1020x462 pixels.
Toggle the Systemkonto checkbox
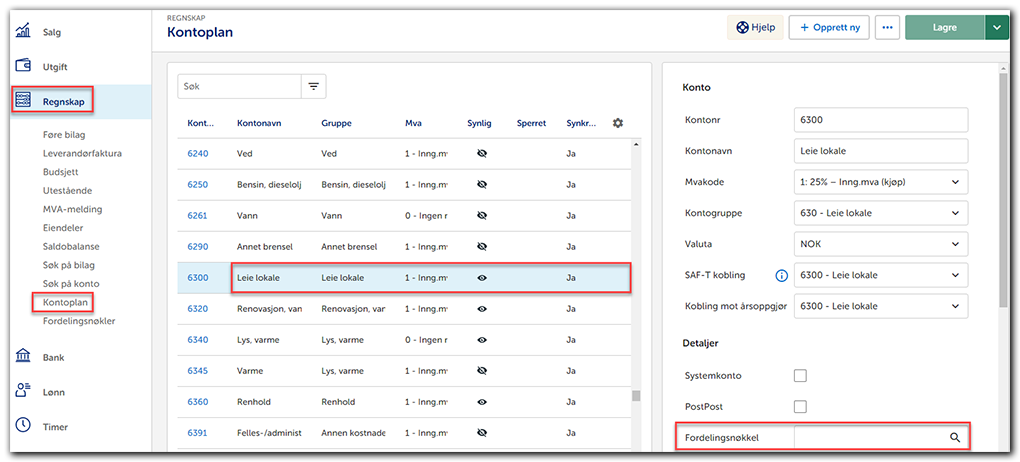[x=800, y=375]
